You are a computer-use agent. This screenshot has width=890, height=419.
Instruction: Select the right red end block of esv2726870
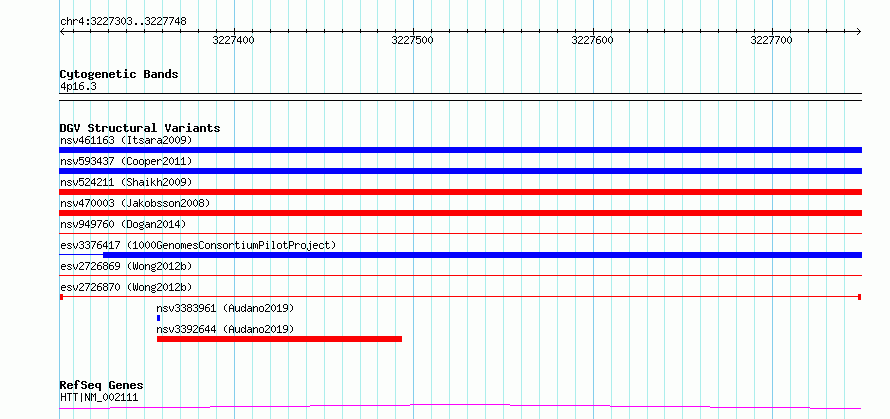(860, 297)
